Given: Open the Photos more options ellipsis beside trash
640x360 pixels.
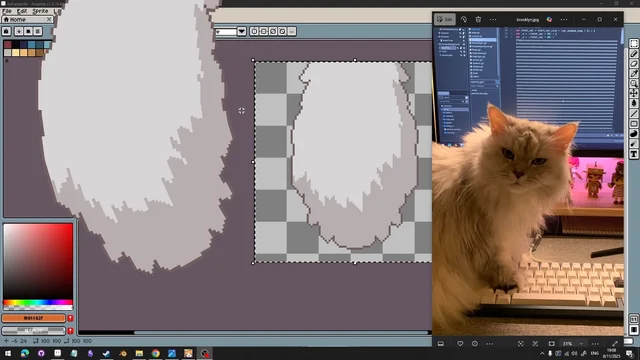Looking at the screenshot, I should [x=493, y=19].
